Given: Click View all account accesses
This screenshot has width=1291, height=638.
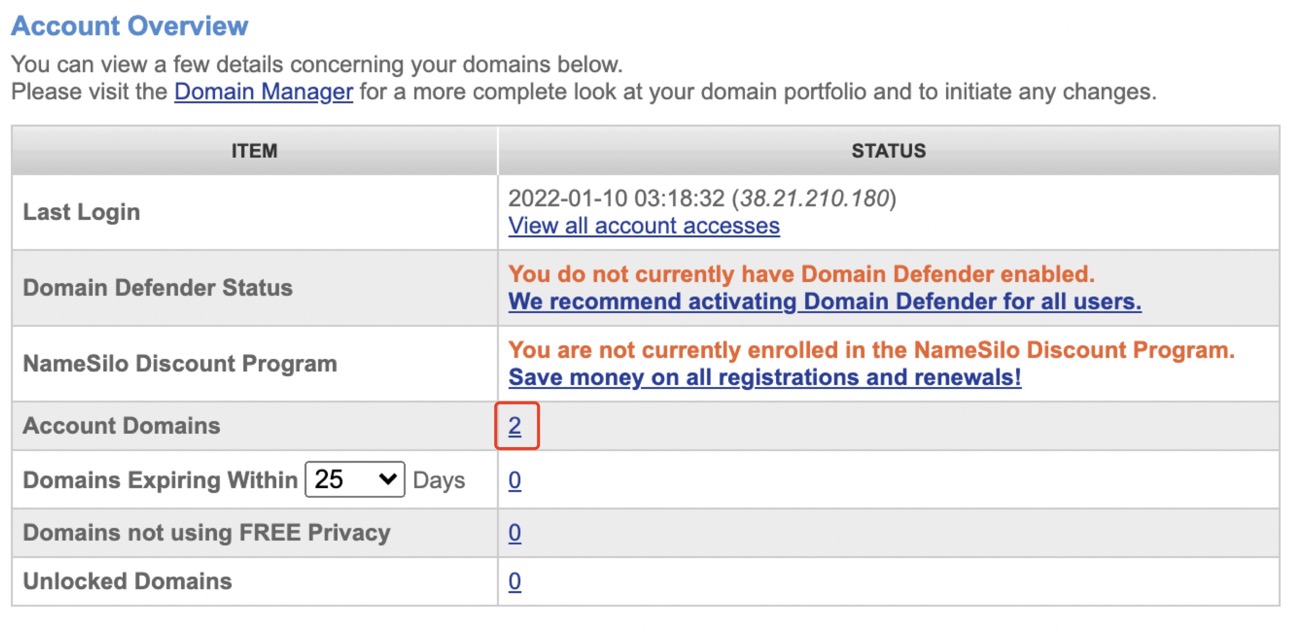Looking at the screenshot, I should point(643,226).
